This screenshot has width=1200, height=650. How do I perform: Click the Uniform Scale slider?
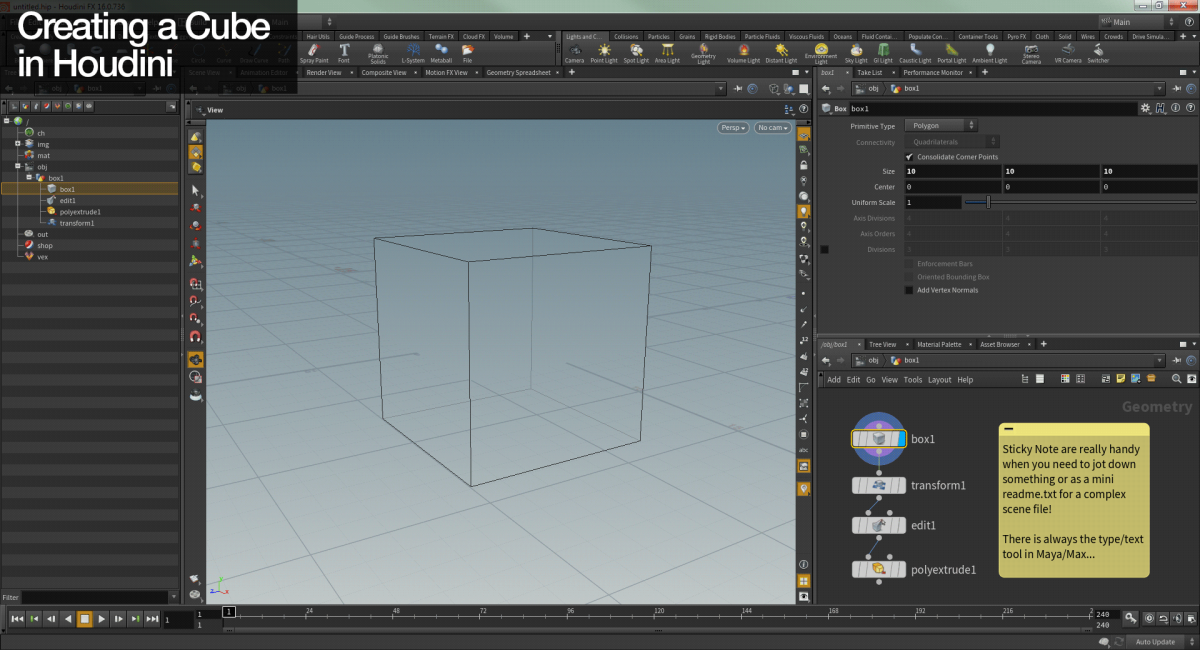tap(1079, 202)
